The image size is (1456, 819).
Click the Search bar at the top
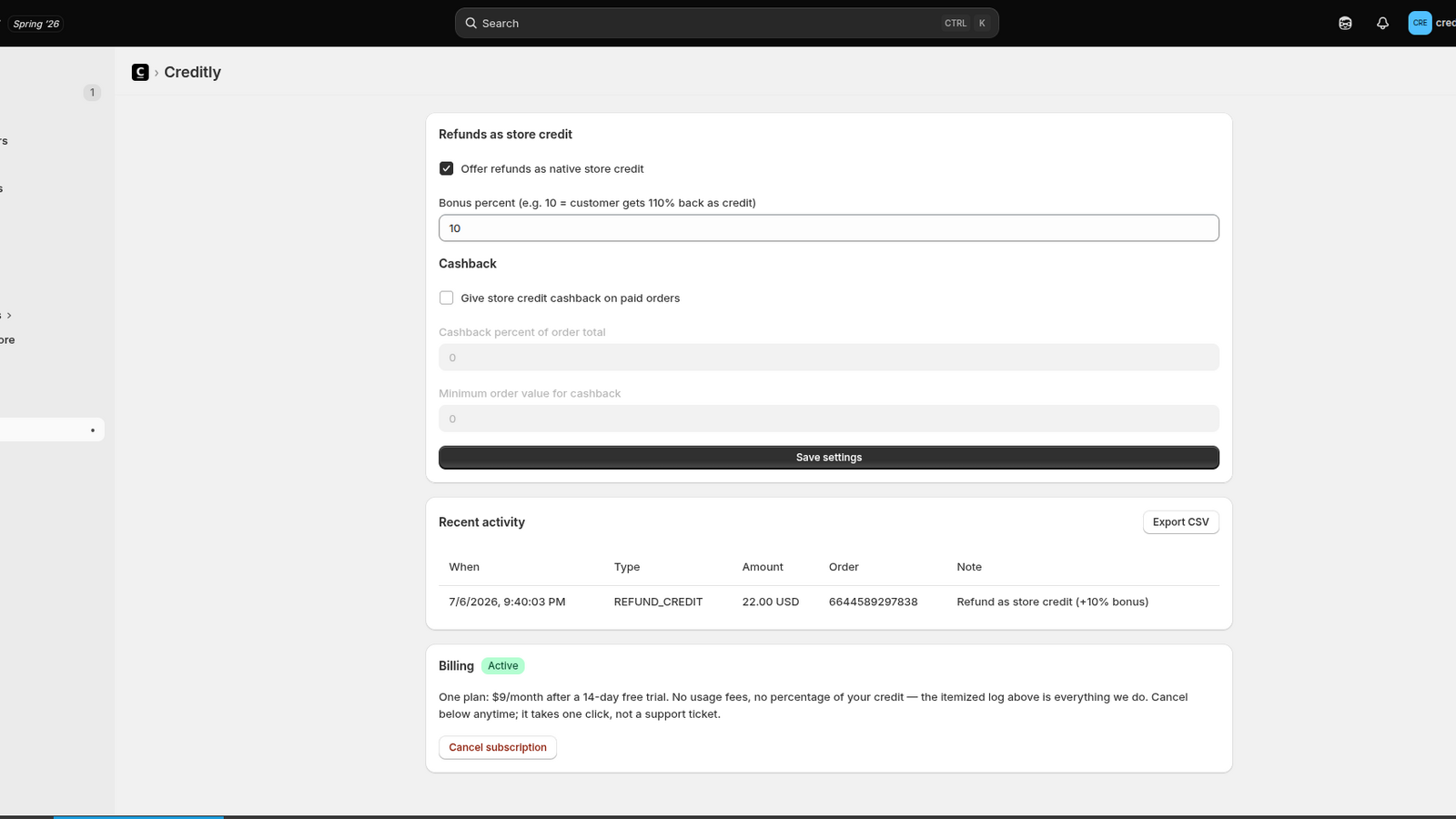click(x=727, y=23)
